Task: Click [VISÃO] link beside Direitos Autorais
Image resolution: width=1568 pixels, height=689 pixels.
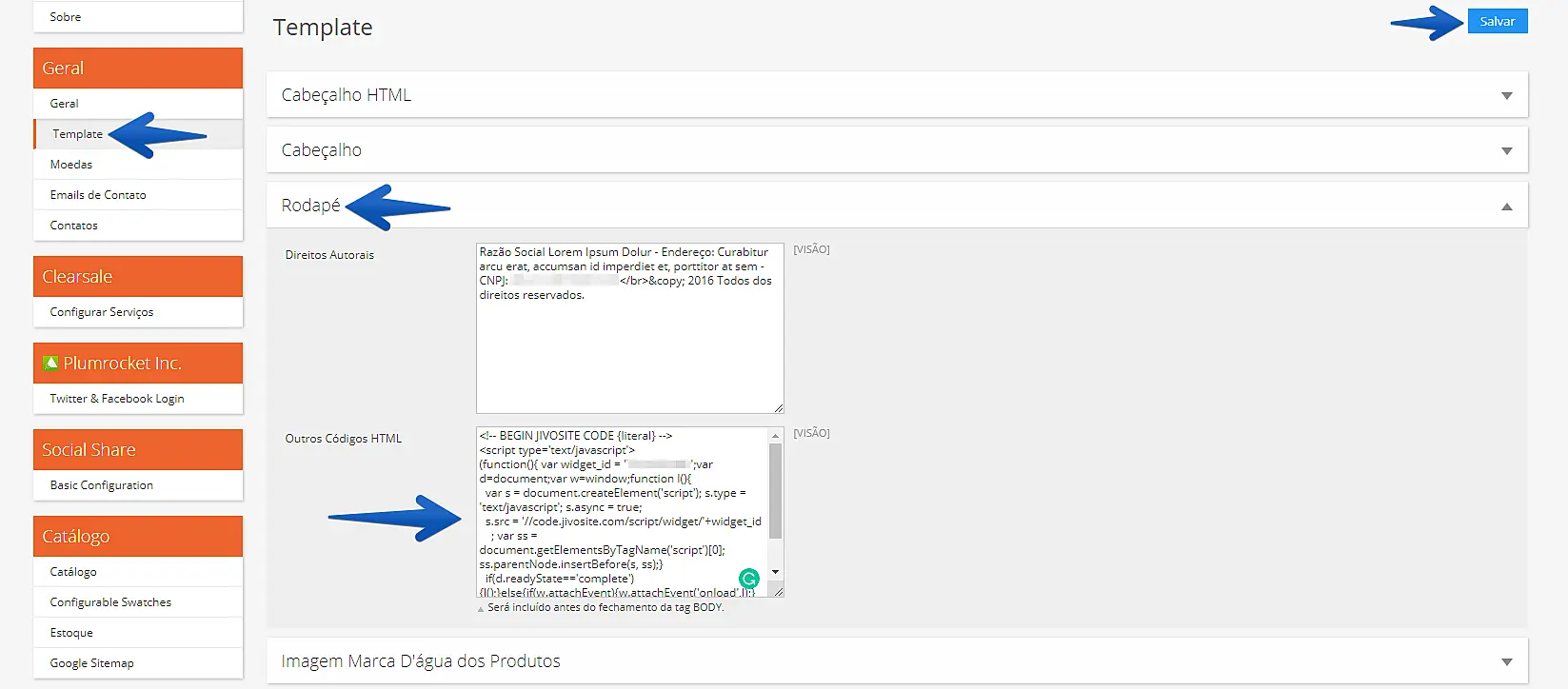Action: [811, 249]
